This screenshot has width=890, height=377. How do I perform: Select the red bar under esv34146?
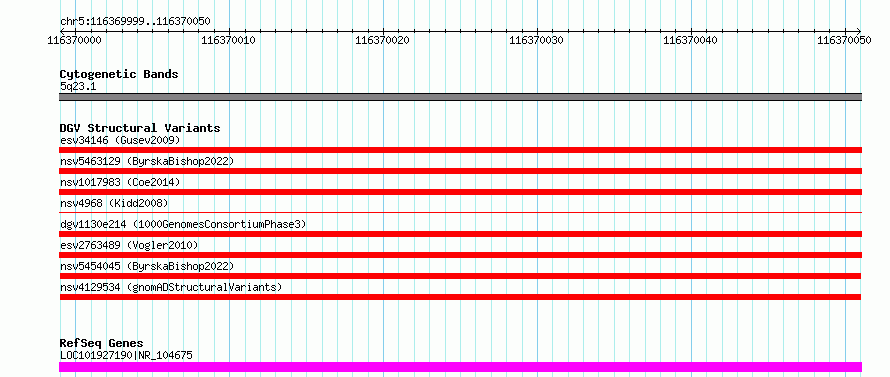[460, 150]
